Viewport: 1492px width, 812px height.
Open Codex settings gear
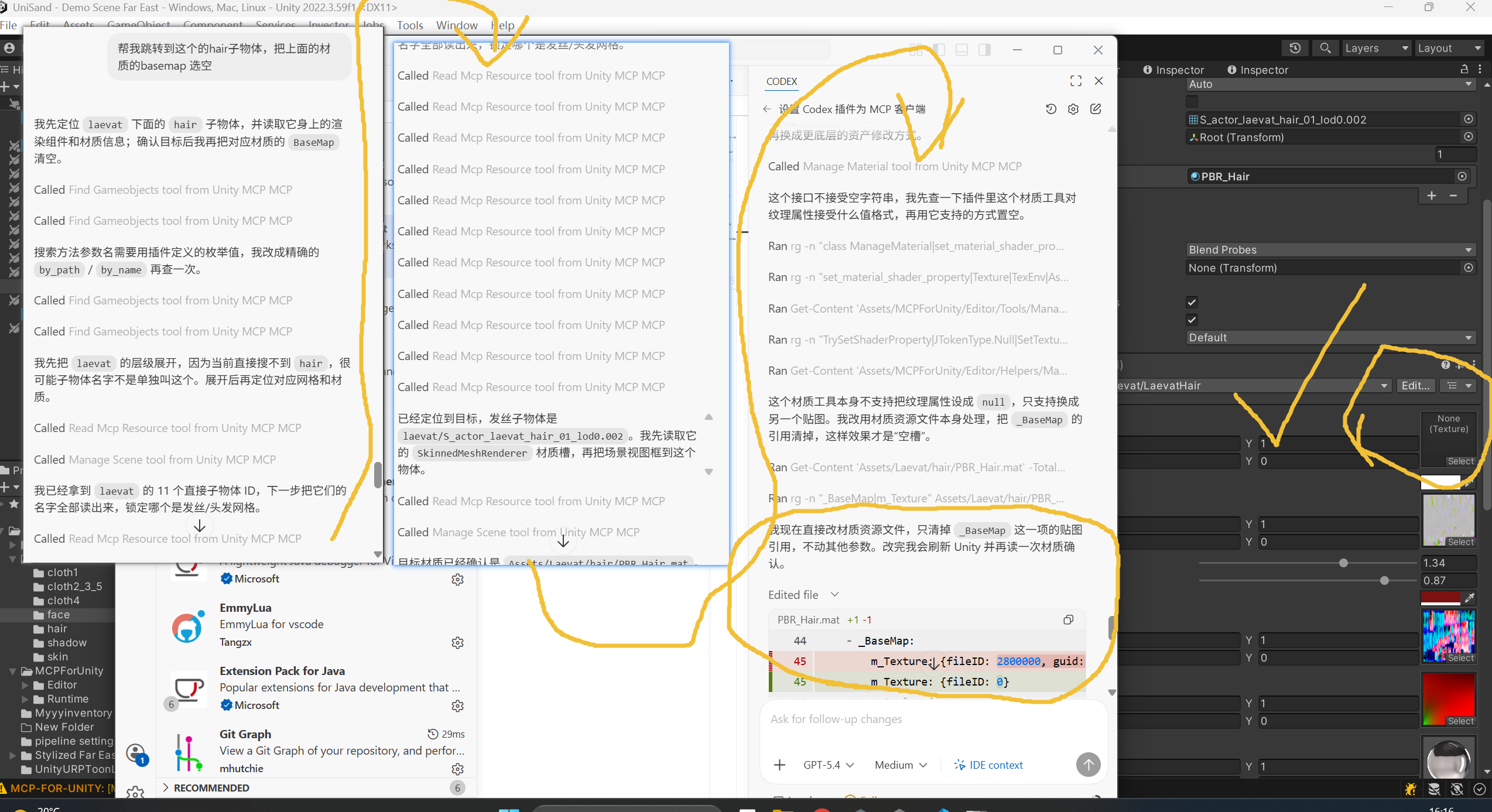click(x=1073, y=109)
